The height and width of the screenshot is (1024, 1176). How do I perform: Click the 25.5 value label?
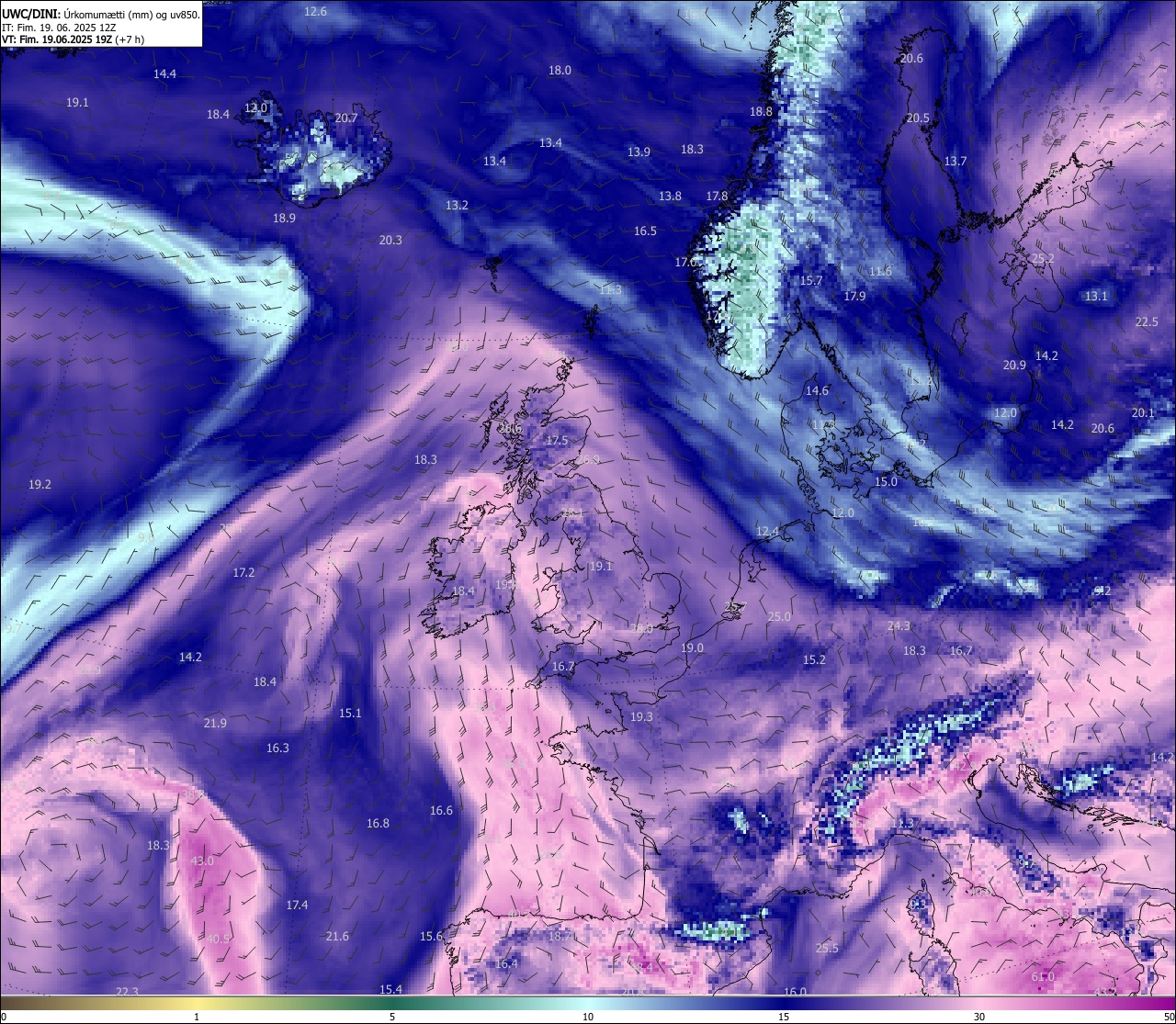(827, 948)
